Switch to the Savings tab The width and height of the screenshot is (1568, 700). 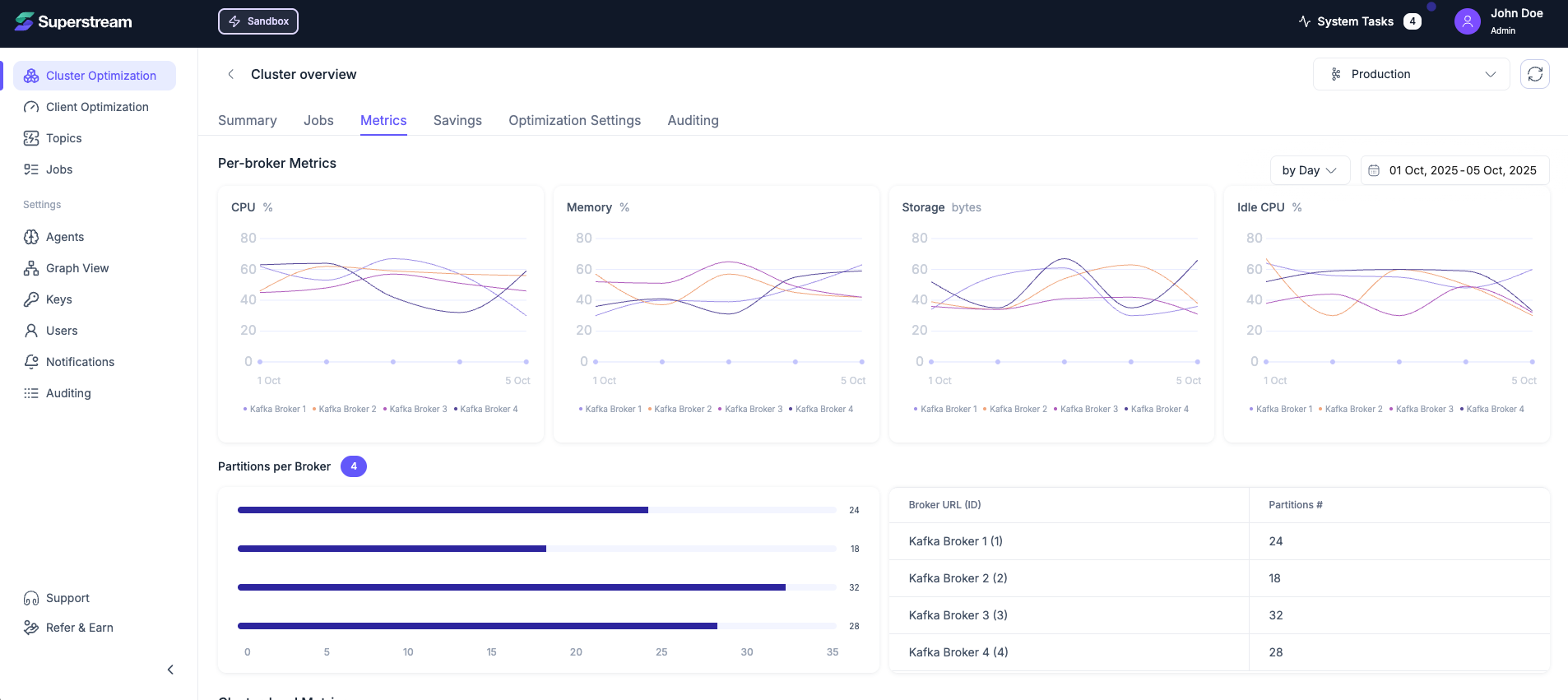[457, 120]
